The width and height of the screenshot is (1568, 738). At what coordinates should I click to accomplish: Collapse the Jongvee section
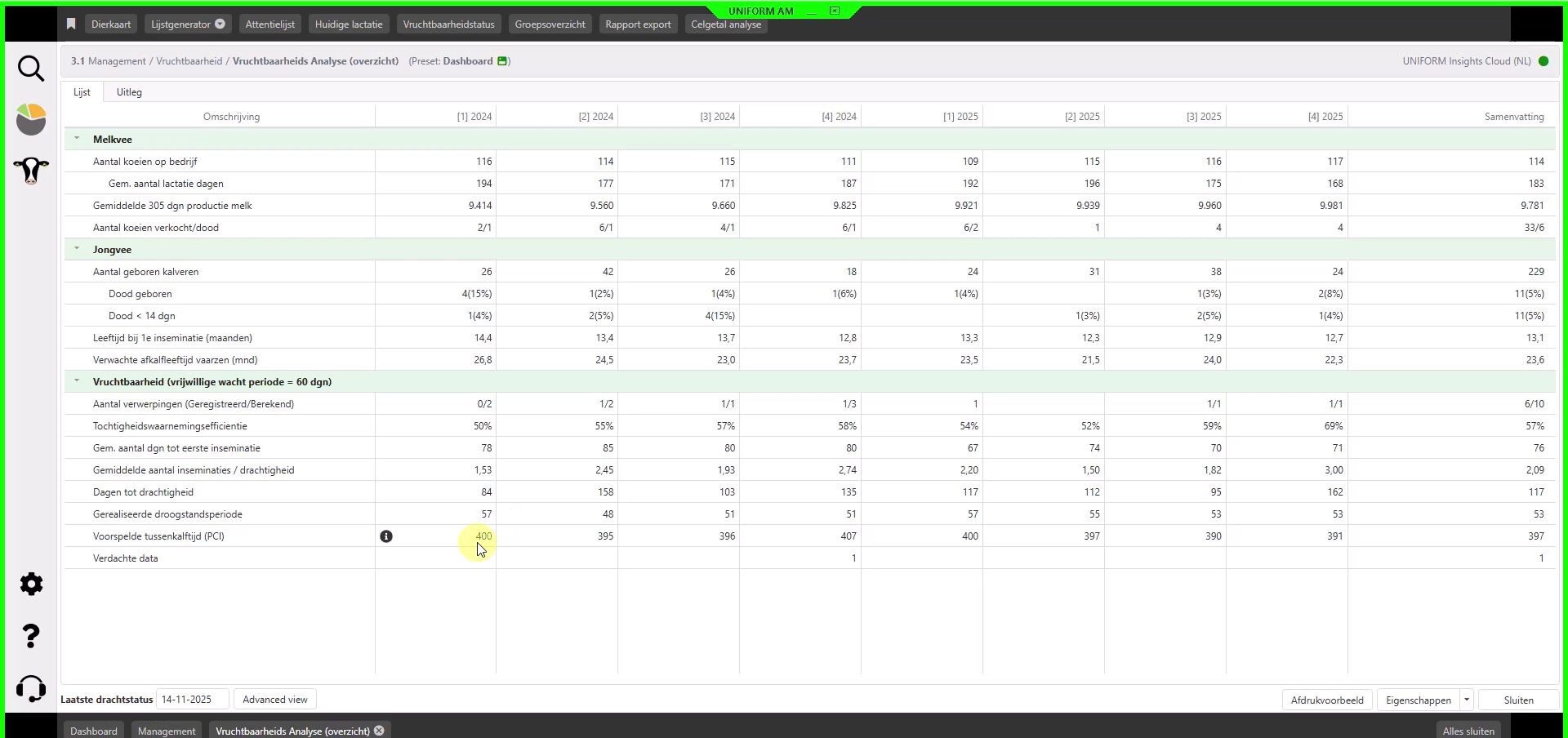(x=77, y=249)
